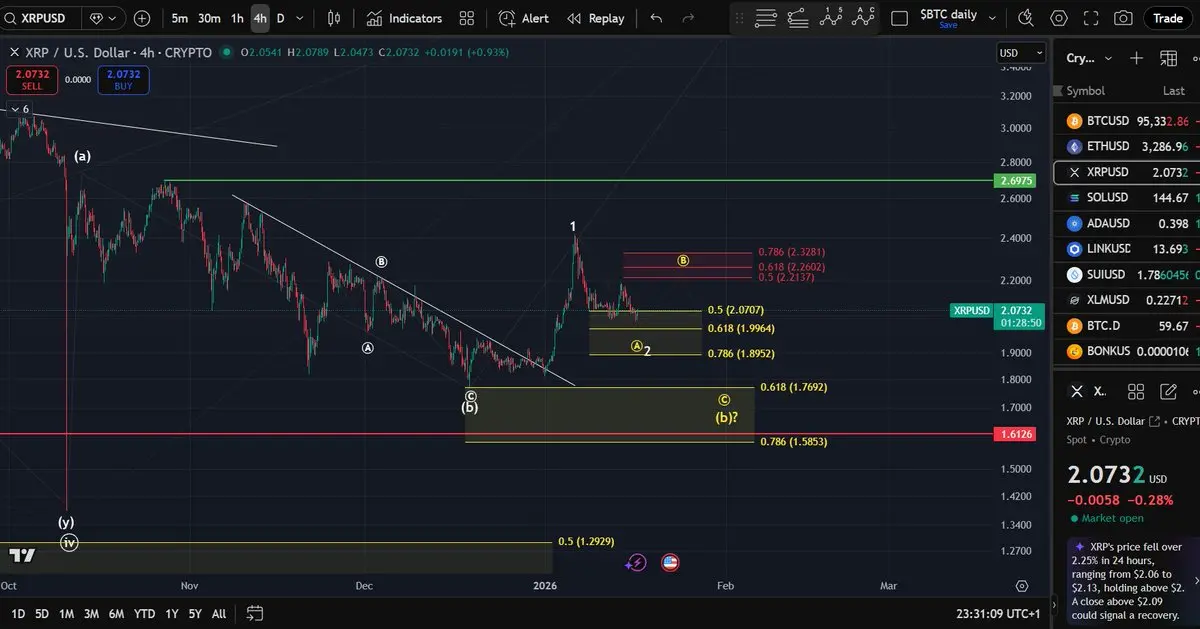Open the indicator templates grid icon

tap(467, 18)
